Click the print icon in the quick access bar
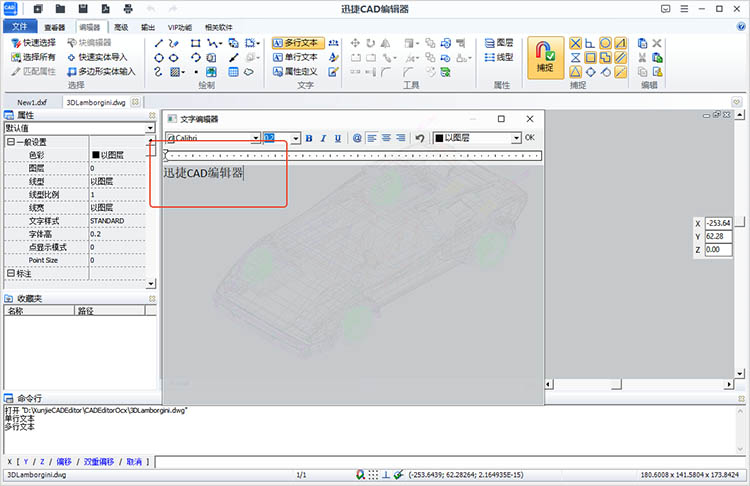This screenshot has height=486, width=750. [x=128, y=9]
